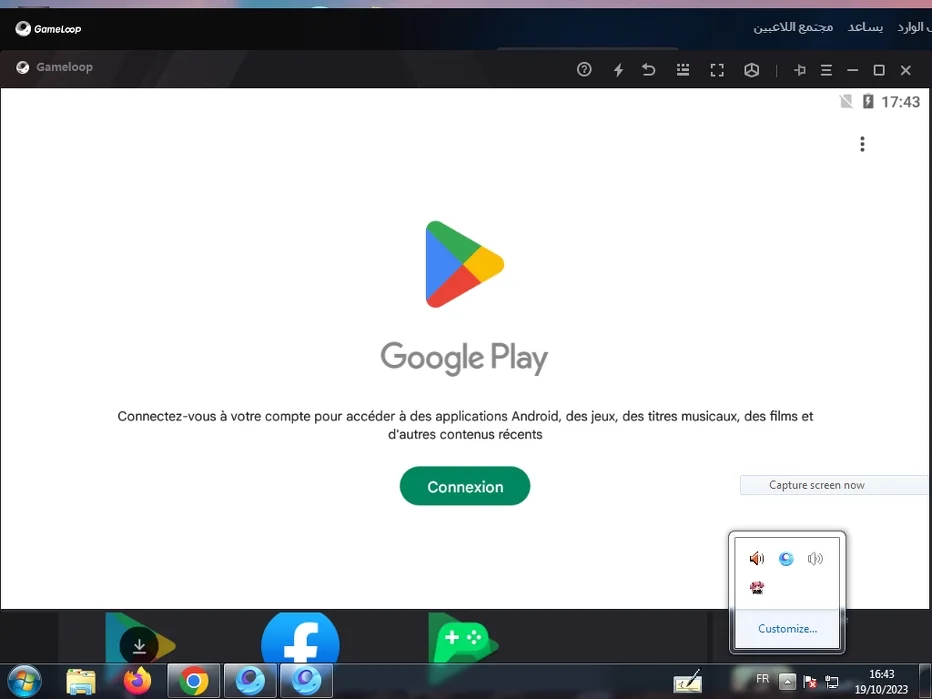Open the Facebook app icon
This screenshot has height=699, width=932.
(x=300, y=640)
